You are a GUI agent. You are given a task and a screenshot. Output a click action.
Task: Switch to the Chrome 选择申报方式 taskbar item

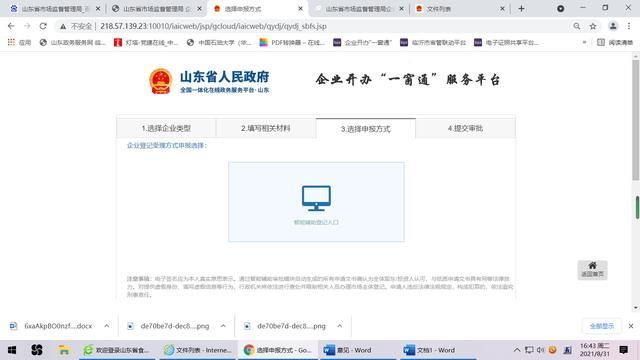278,350
